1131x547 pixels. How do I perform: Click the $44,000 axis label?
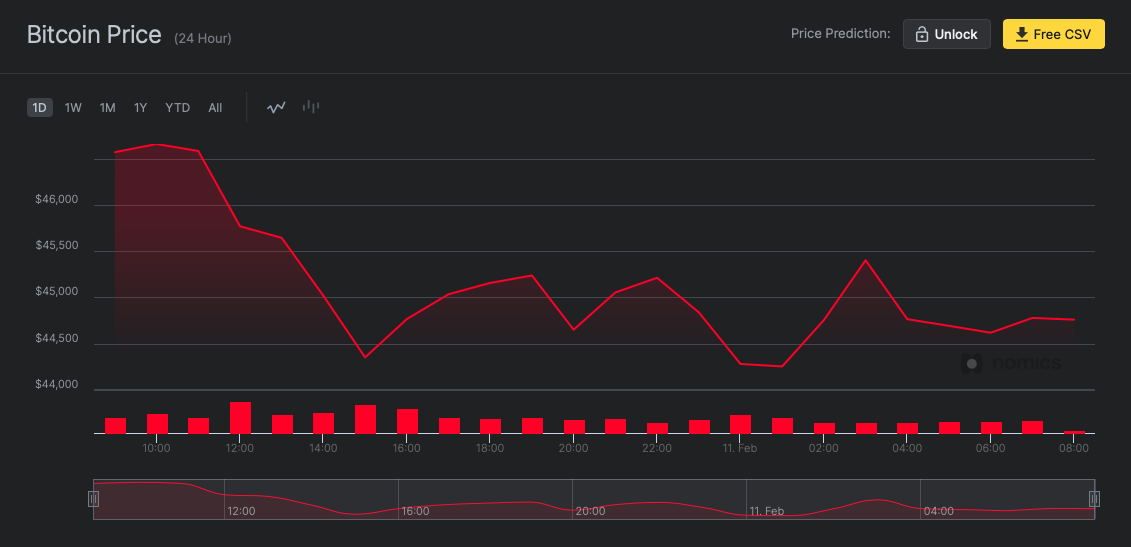pos(56,385)
